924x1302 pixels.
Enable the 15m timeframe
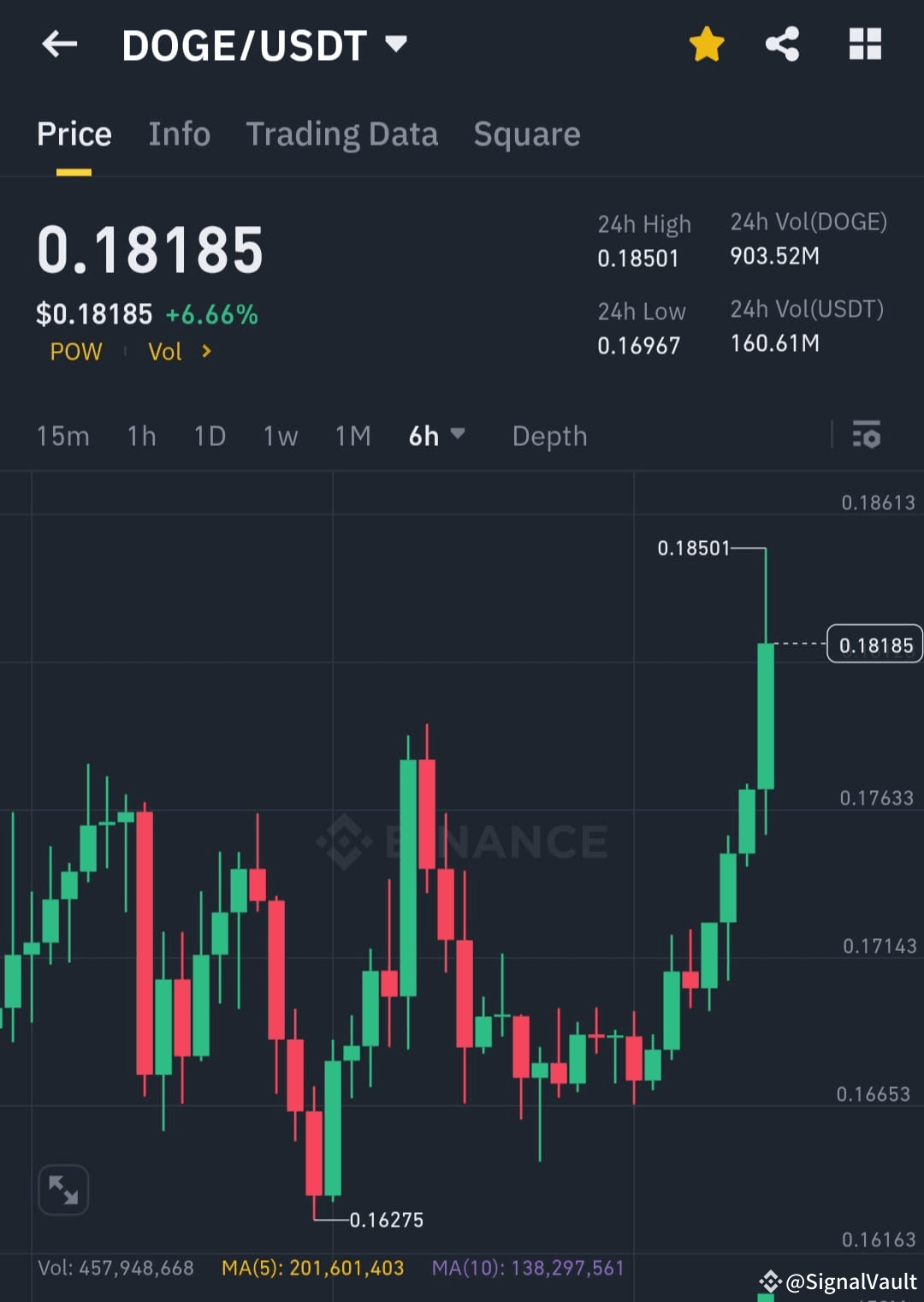(62, 436)
